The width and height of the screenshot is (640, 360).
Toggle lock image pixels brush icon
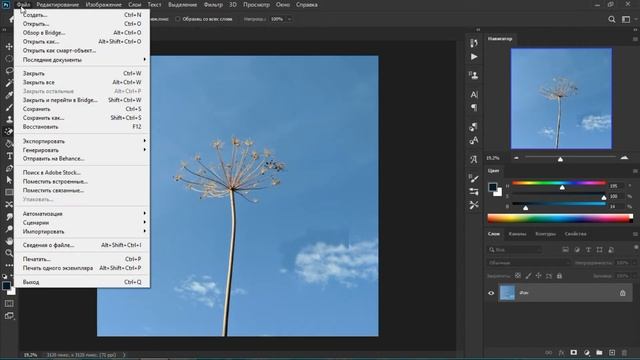[x=528, y=276]
